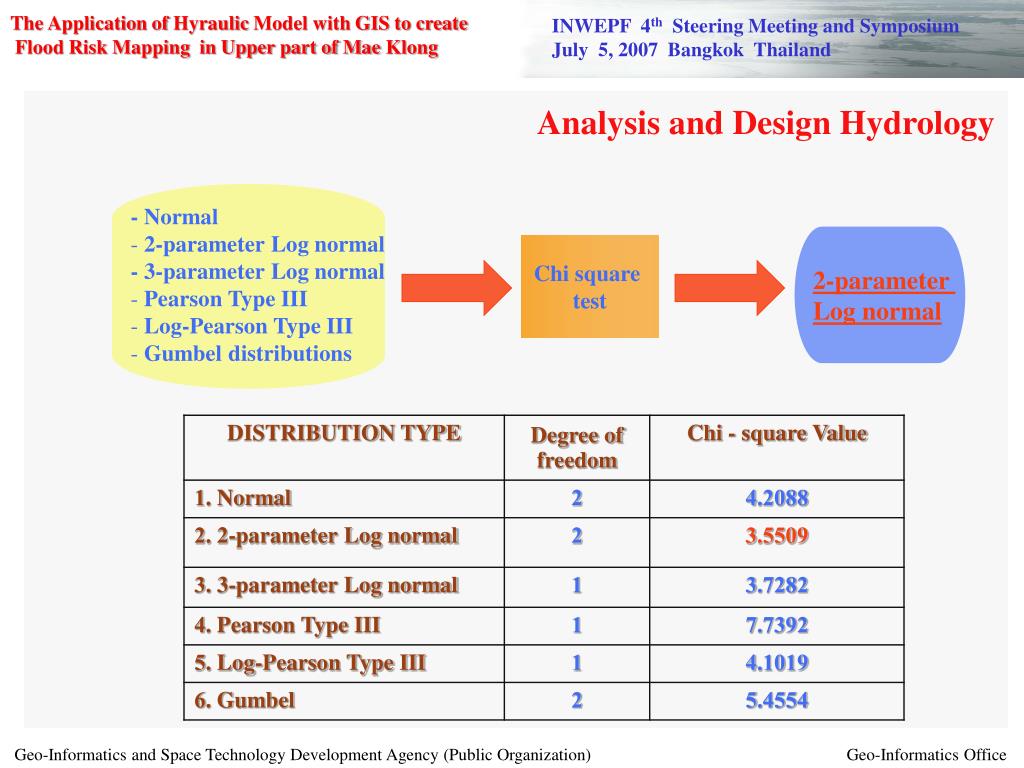Click '- 3-parameter Log normal' in yellow list

coord(257,272)
